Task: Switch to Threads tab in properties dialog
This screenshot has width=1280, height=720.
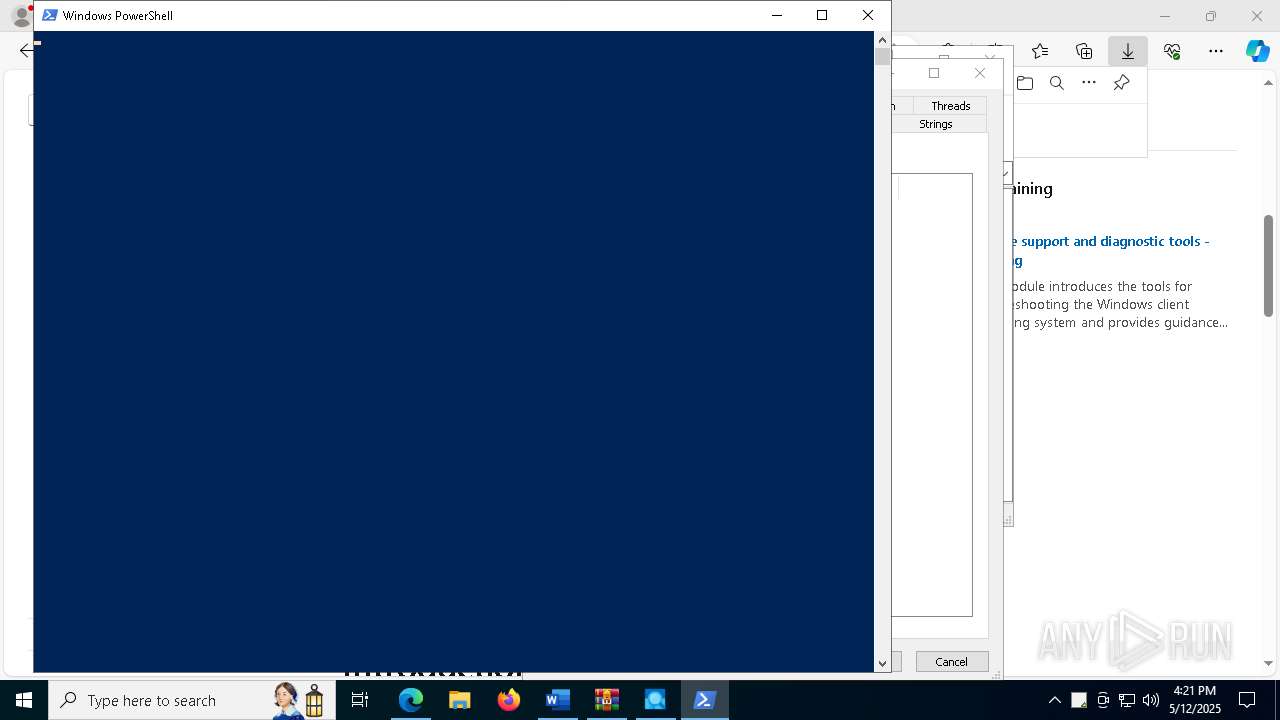Action: click(x=950, y=105)
